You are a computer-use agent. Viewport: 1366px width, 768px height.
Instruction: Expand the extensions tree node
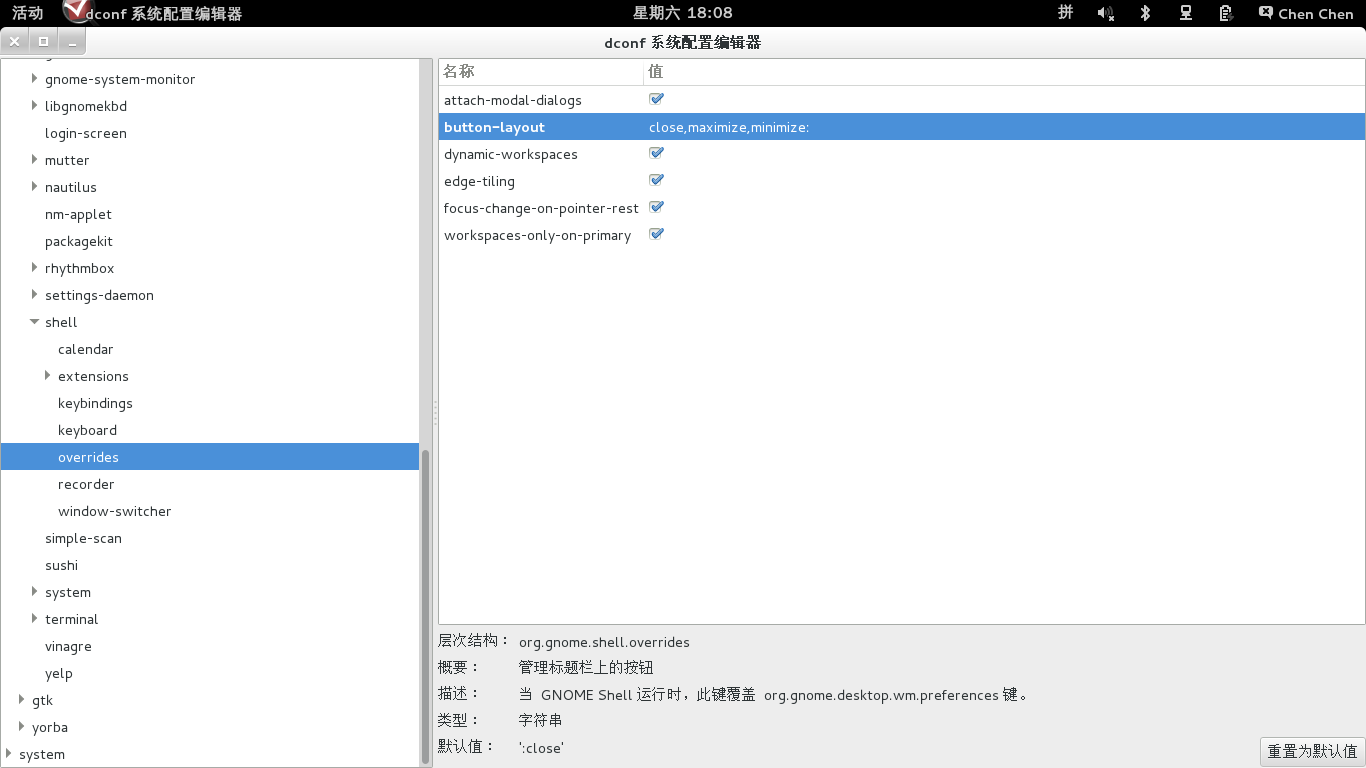(x=48, y=376)
